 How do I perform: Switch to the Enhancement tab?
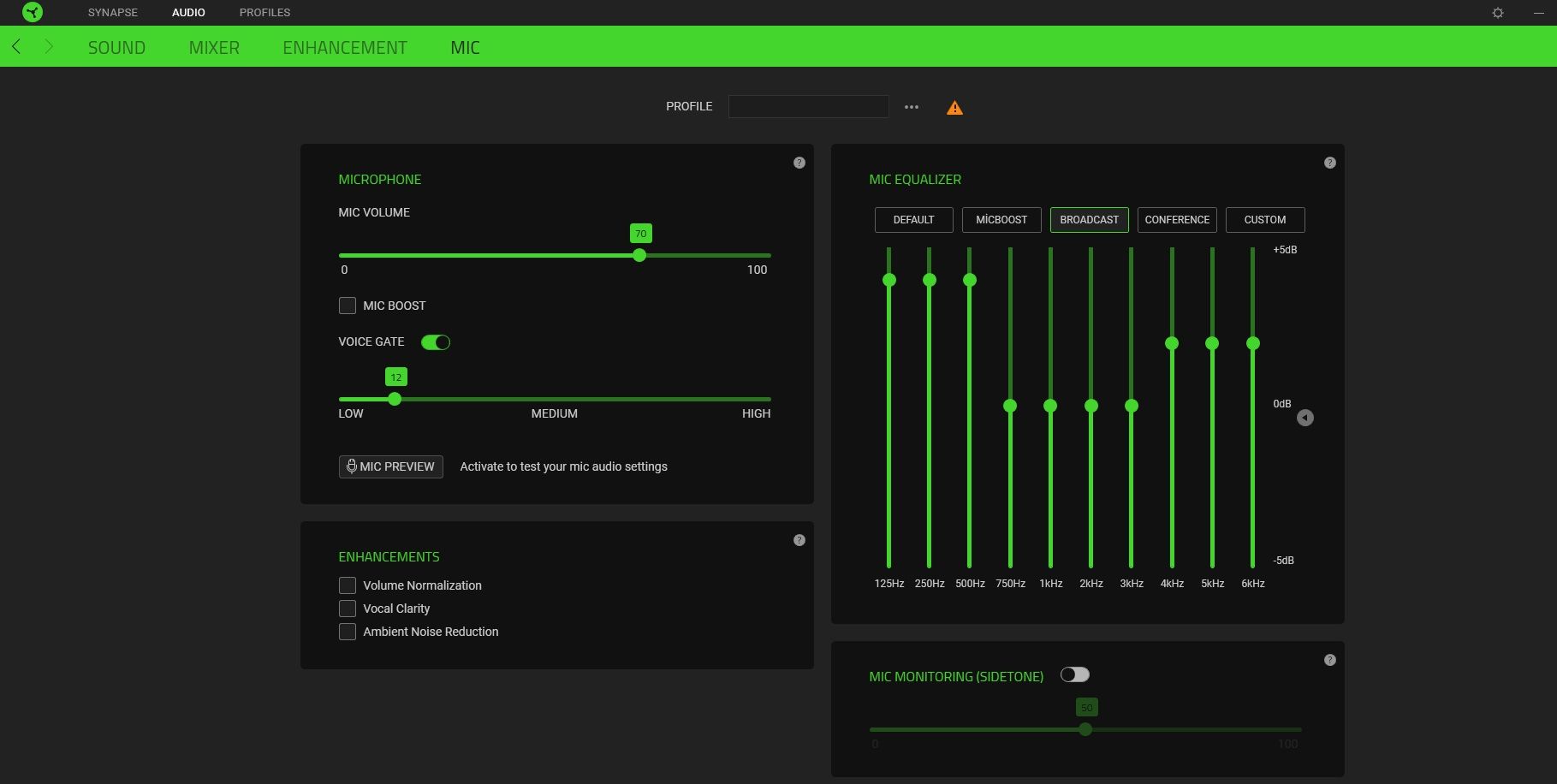pyautogui.click(x=345, y=48)
